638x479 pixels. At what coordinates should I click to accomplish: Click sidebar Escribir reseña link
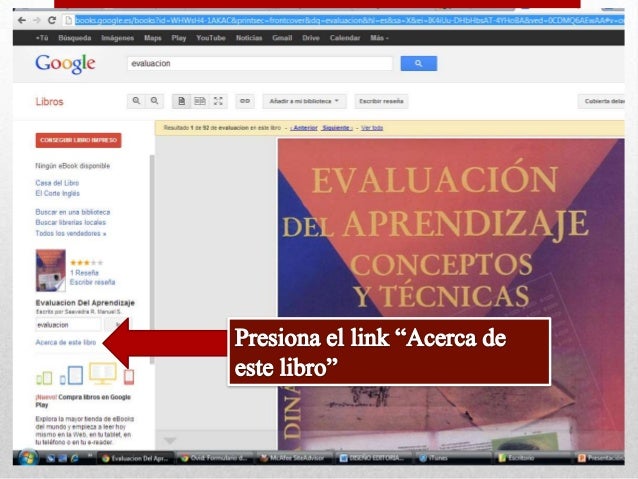point(93,282)
